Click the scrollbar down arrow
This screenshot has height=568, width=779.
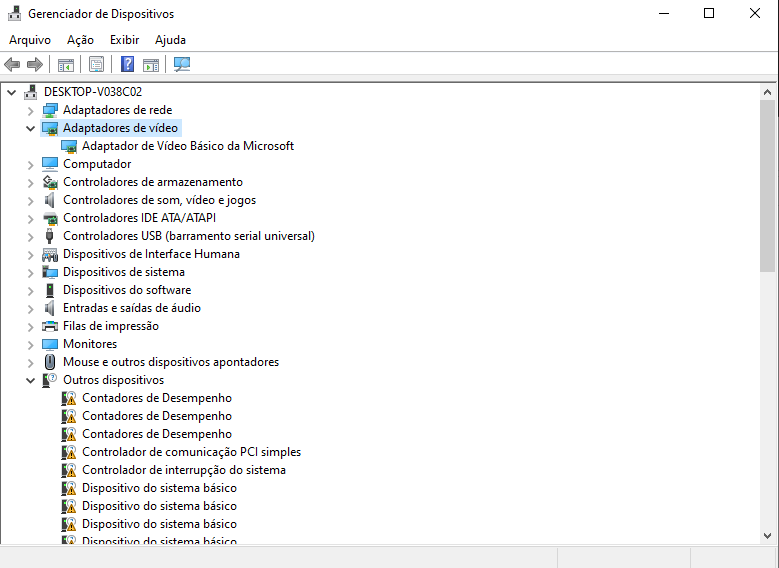tap(767, 536)
